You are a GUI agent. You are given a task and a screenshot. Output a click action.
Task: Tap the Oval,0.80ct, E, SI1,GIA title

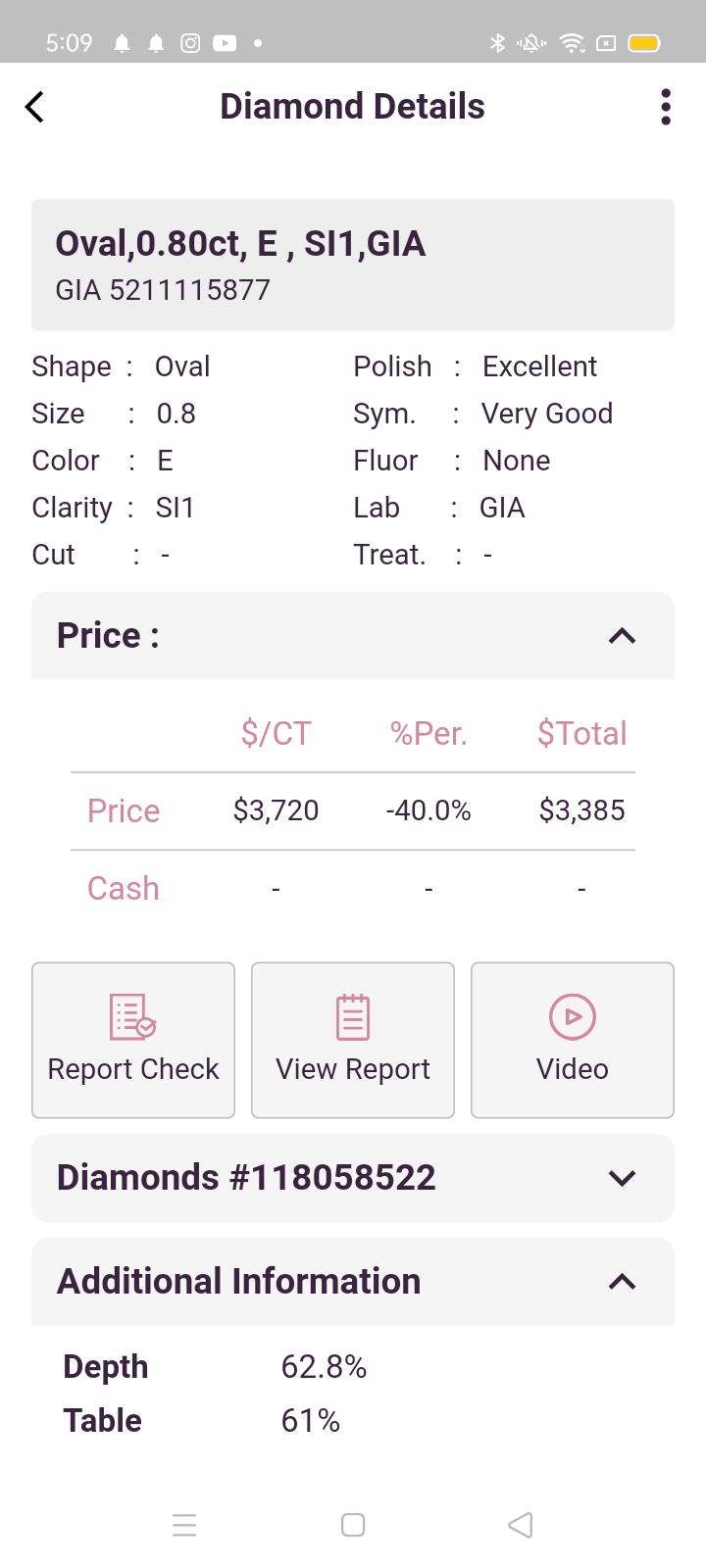point(240,244)
